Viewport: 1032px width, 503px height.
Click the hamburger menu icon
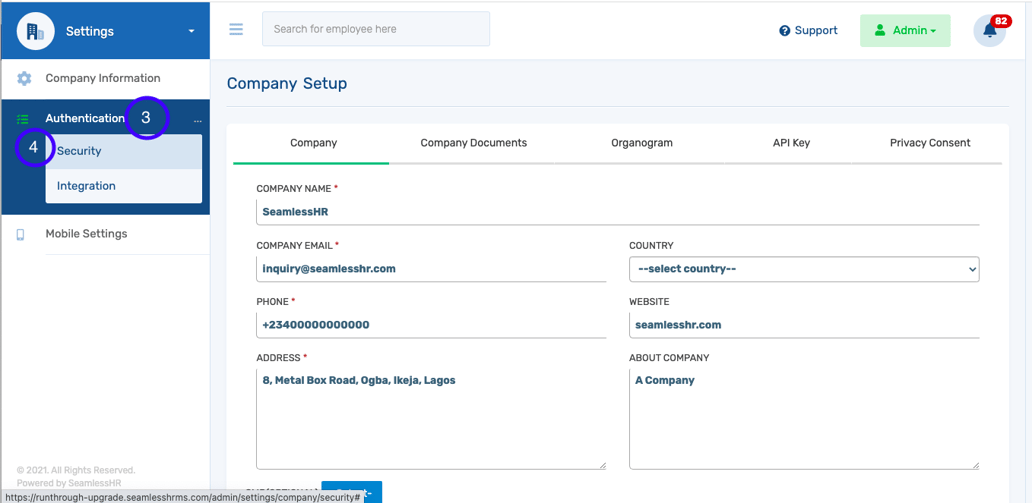[236, 30]
